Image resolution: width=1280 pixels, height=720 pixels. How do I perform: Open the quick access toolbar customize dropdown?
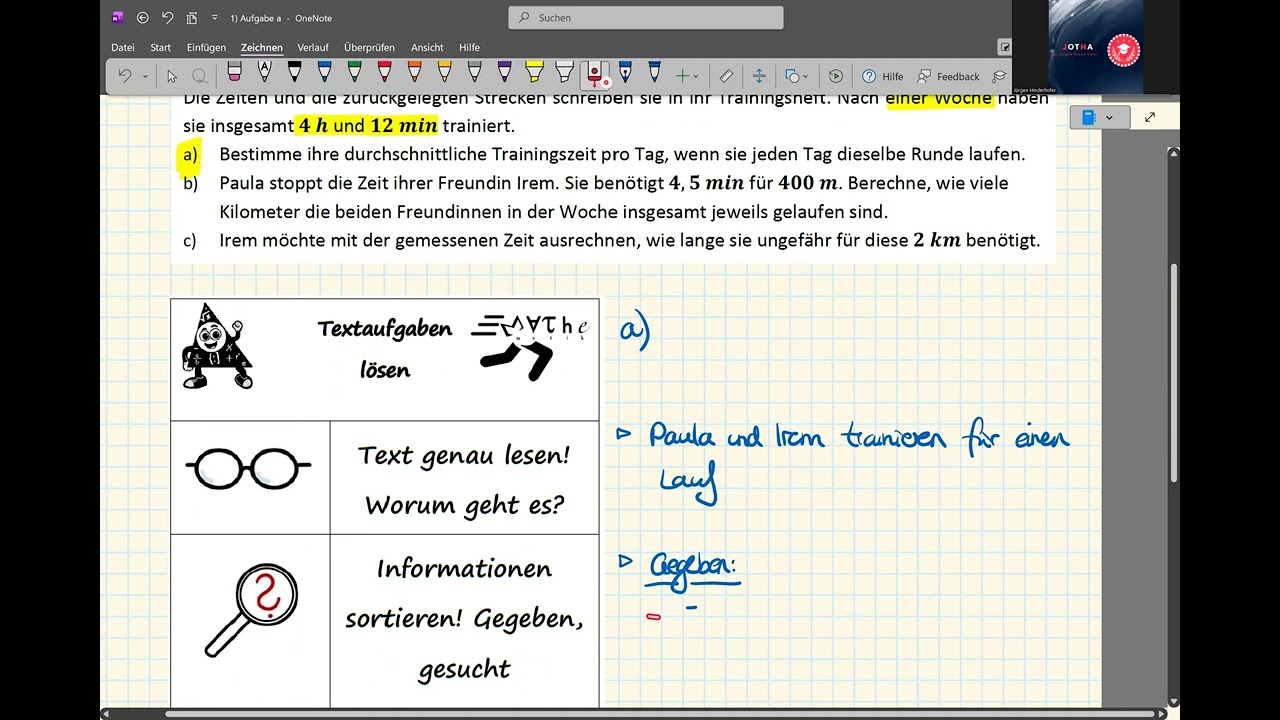pos(214,17)
